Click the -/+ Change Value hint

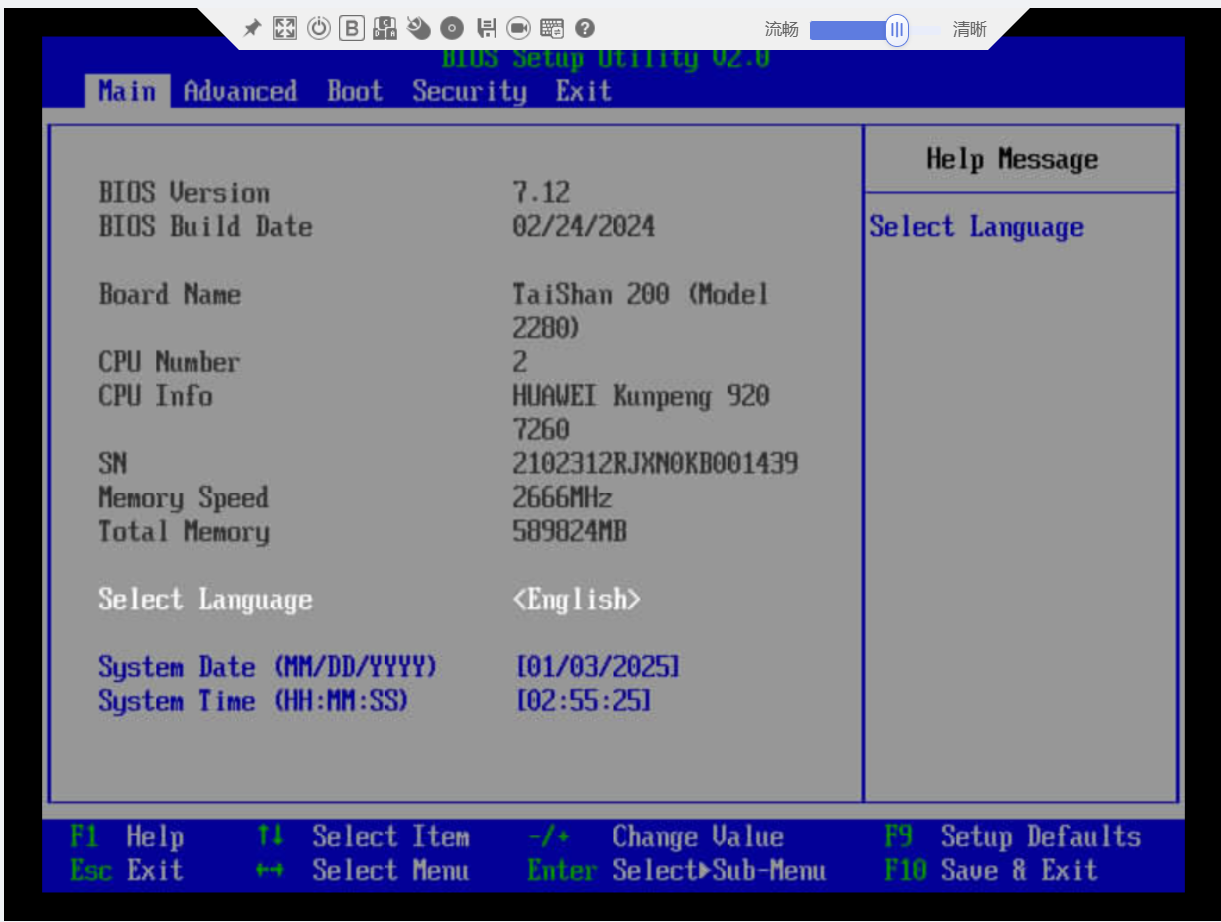click(x=656, y=837)
